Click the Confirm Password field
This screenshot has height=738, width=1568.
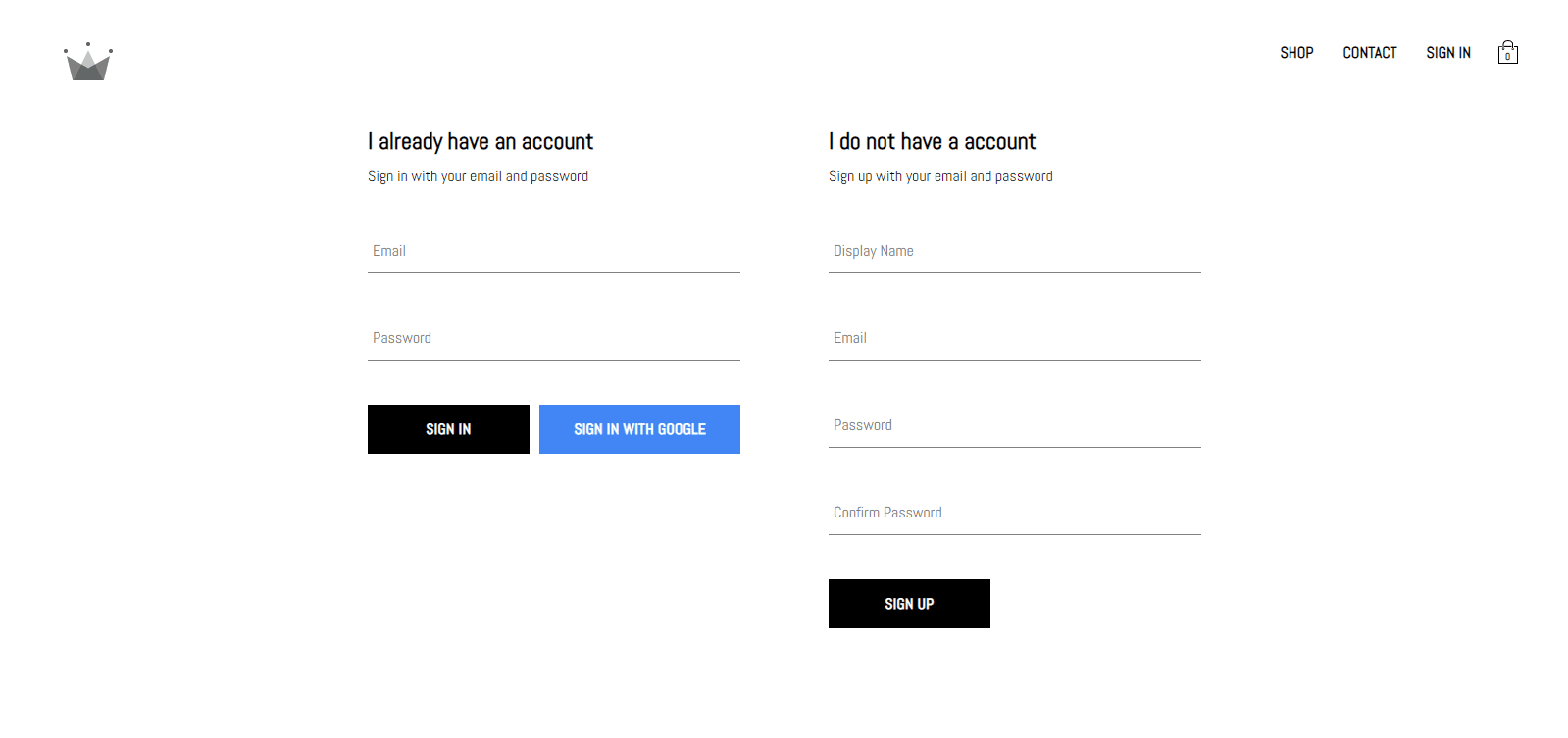1014,514
